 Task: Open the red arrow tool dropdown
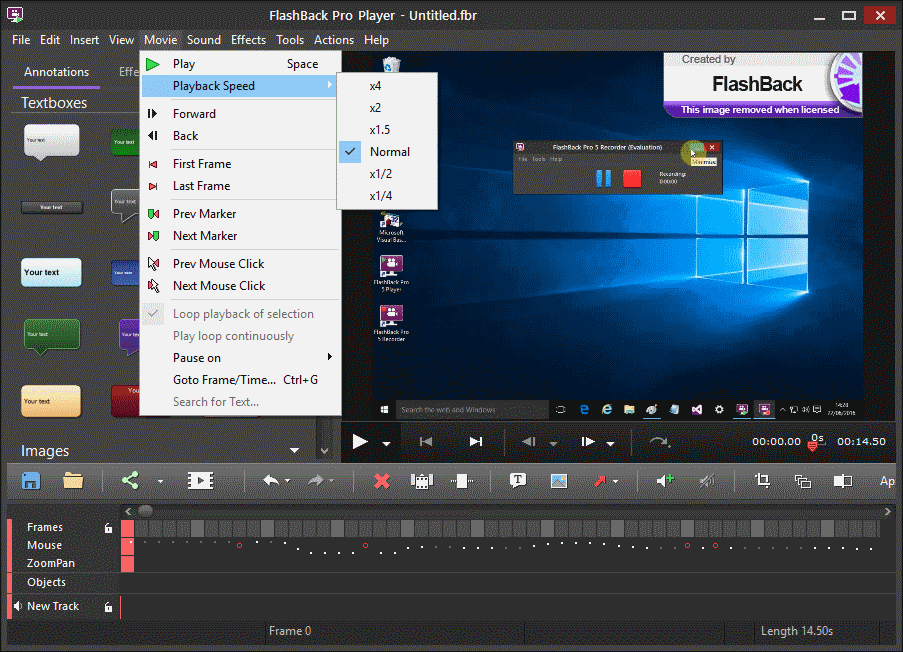tap(616, 482)
